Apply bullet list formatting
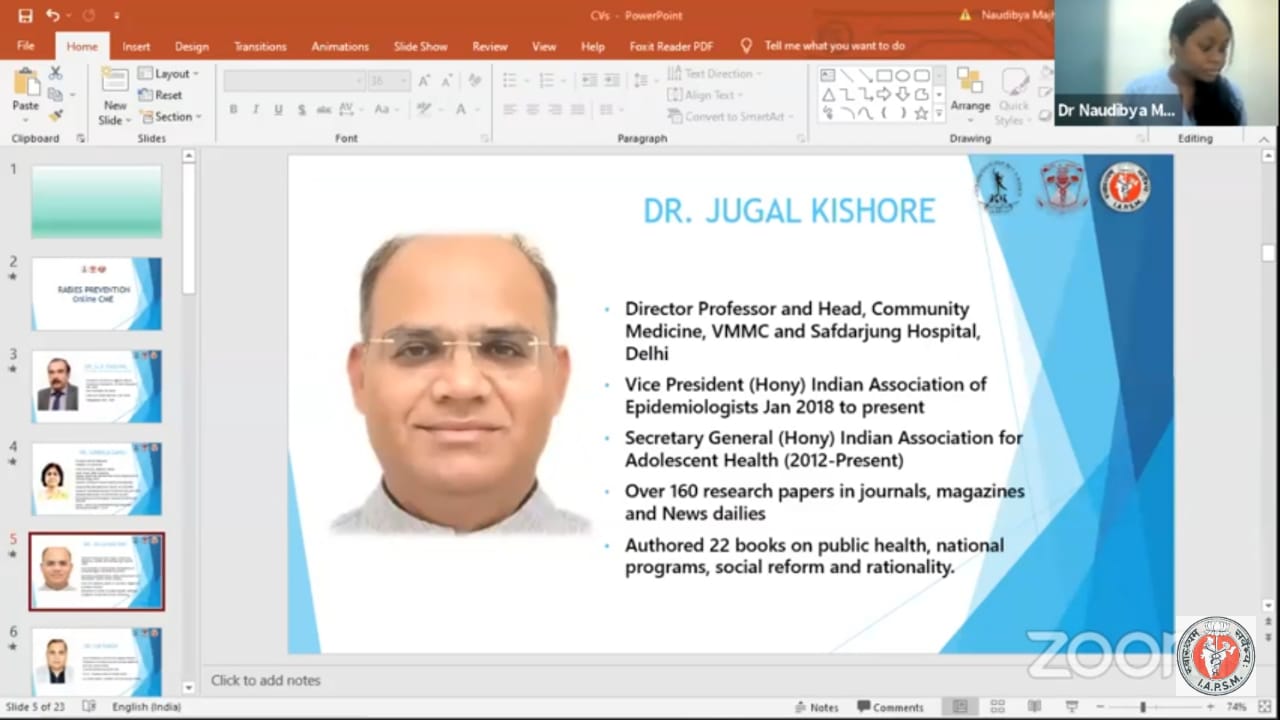 pos(512,80)
